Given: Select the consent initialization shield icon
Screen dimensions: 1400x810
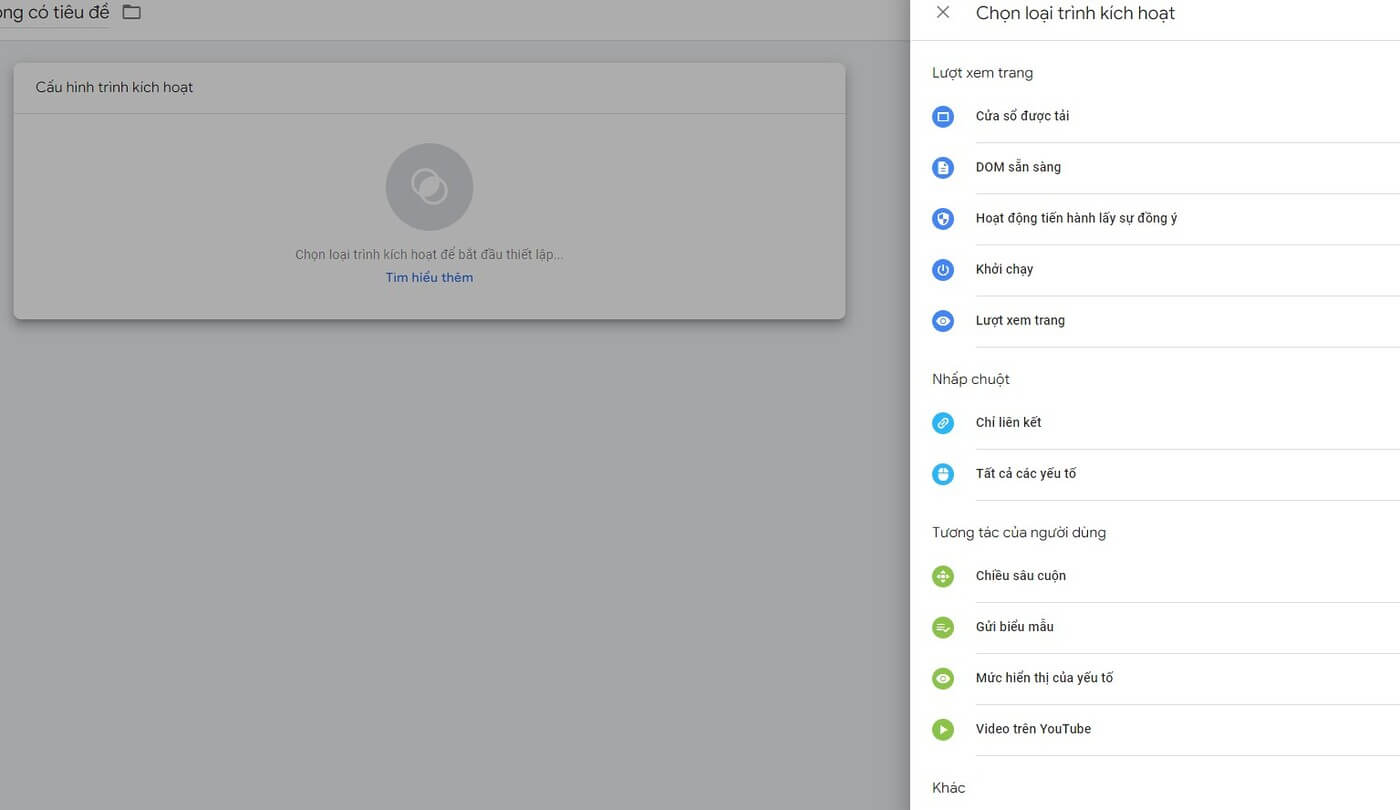Looking at the screenshot, I should pos(942,218).
